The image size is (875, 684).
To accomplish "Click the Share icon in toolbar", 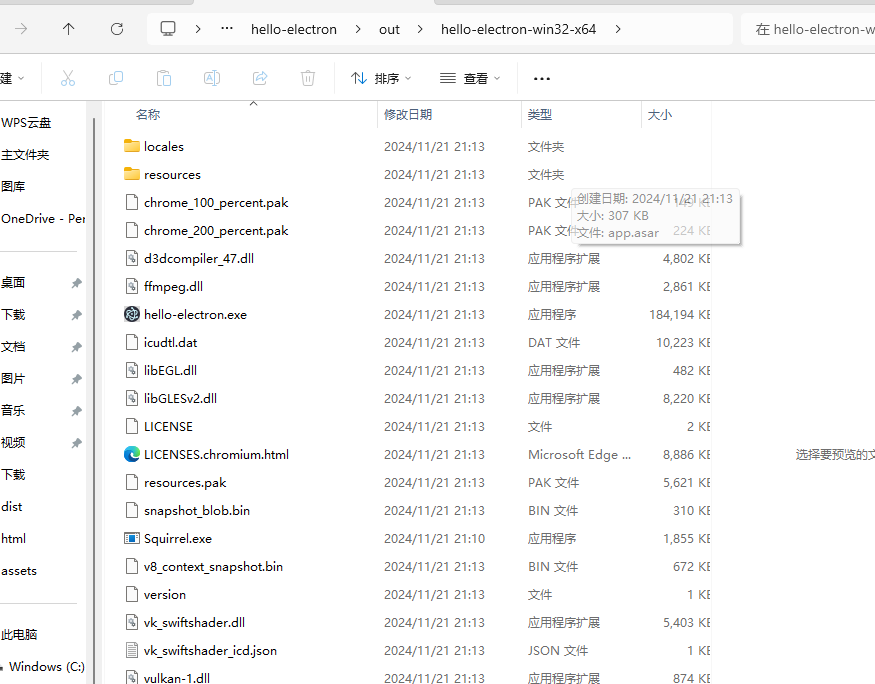I will (x=260, y=78).
